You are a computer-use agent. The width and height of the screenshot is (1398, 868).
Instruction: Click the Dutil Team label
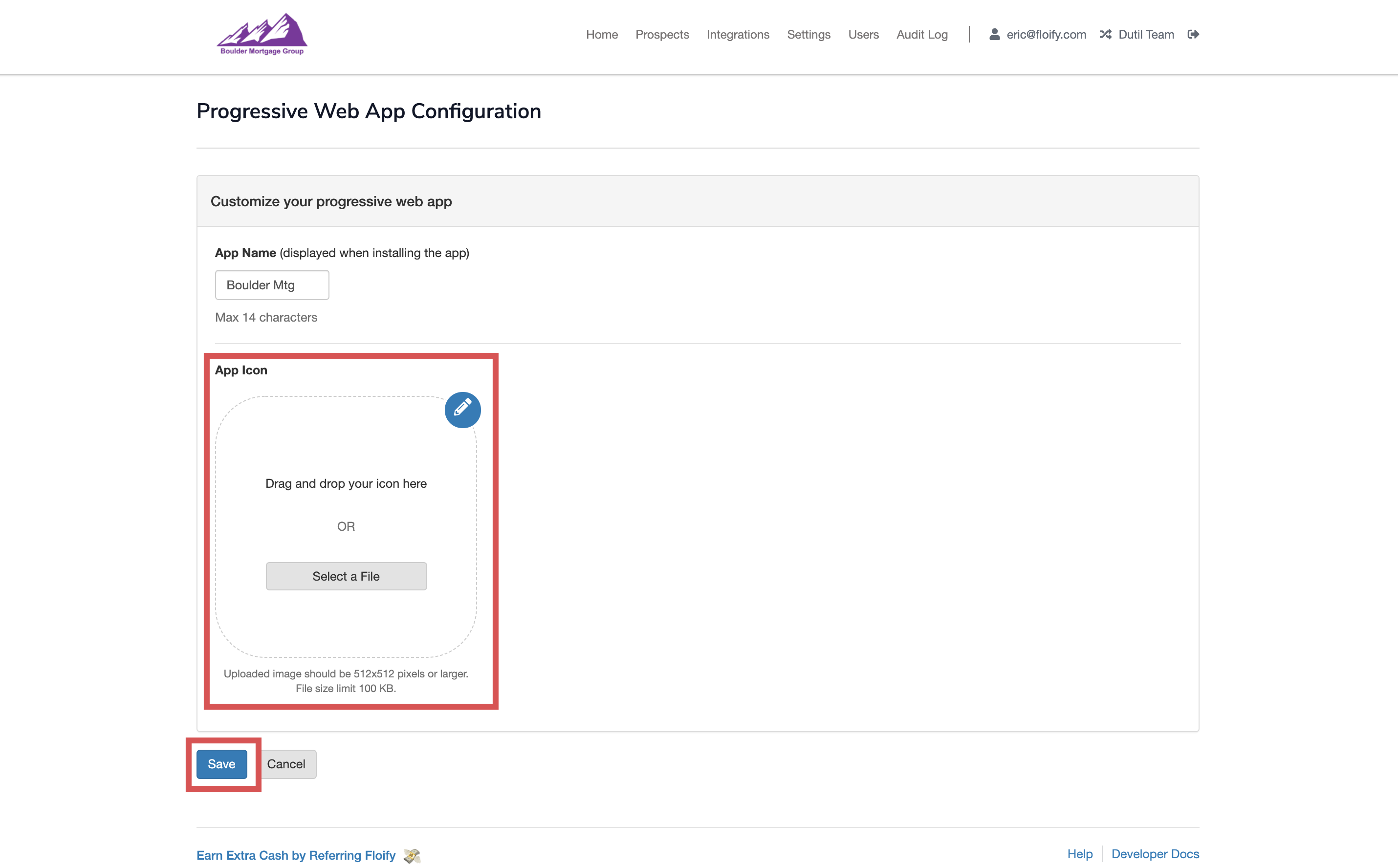pos(1145,34)
